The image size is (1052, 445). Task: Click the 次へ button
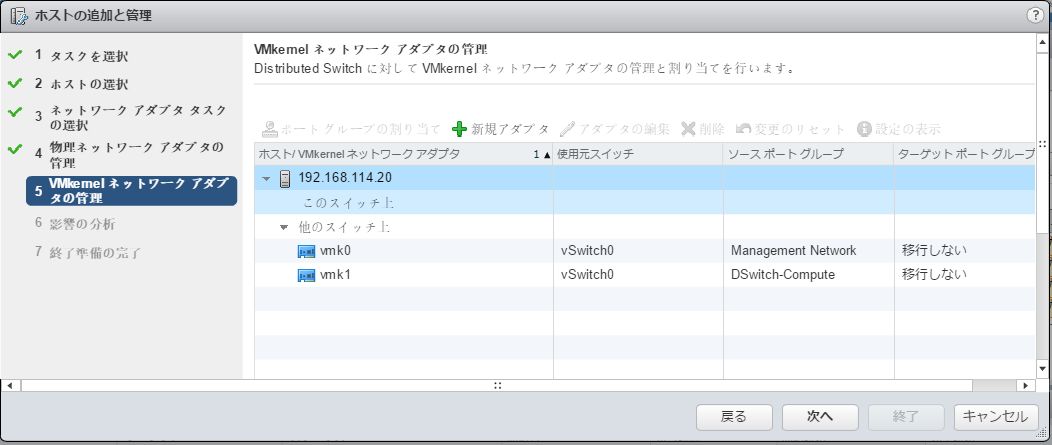point(820,417)
